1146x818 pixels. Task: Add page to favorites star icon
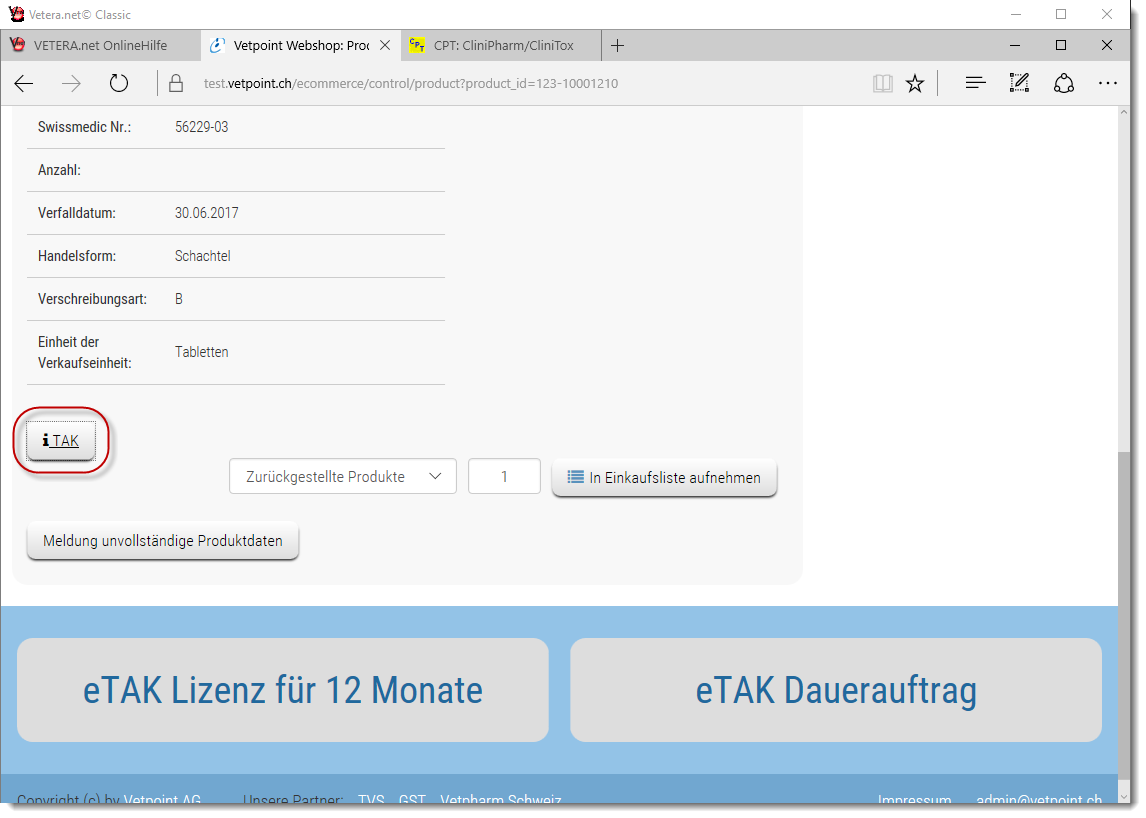915,84
